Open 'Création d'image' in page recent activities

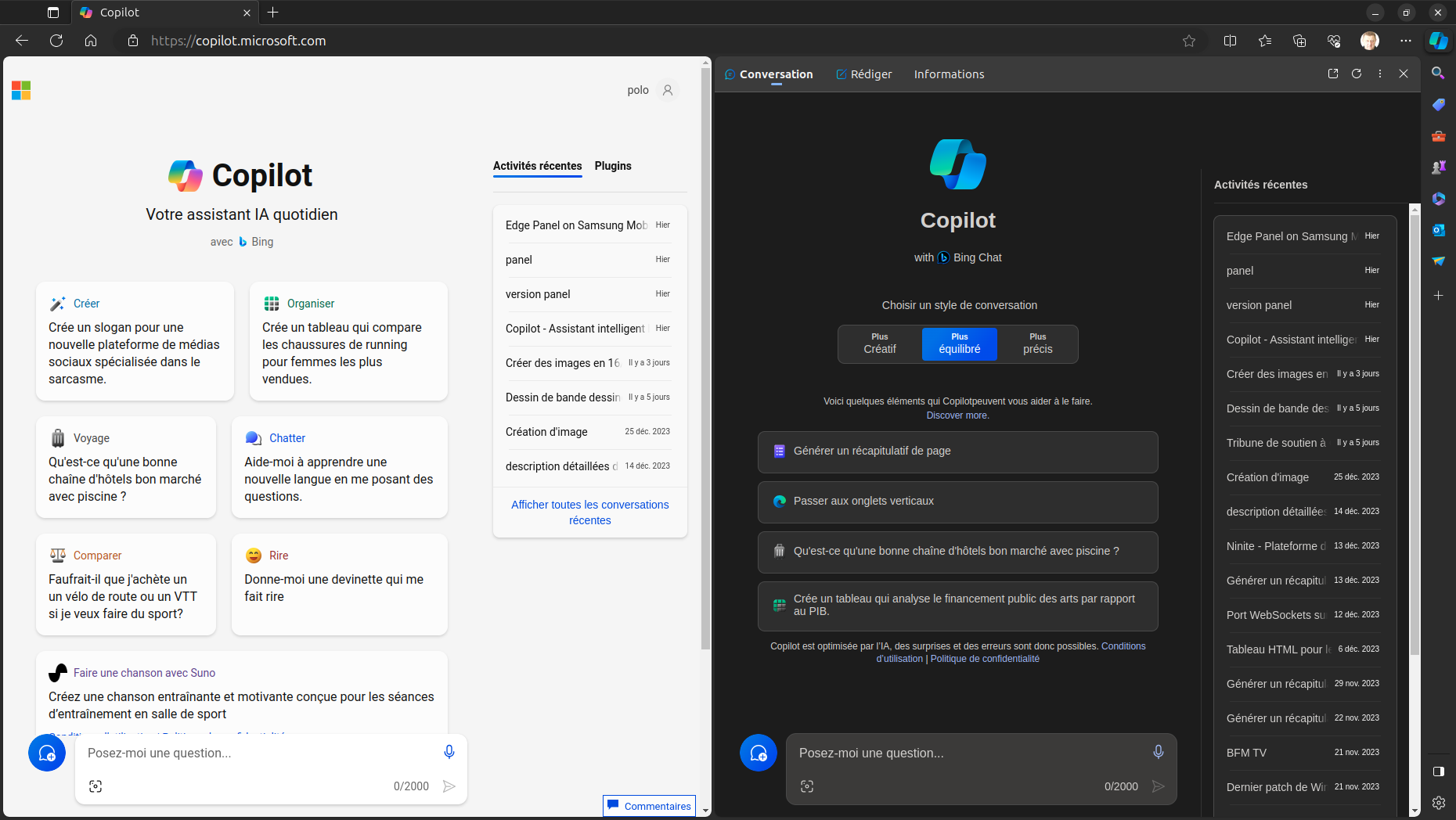coord(588,432)
